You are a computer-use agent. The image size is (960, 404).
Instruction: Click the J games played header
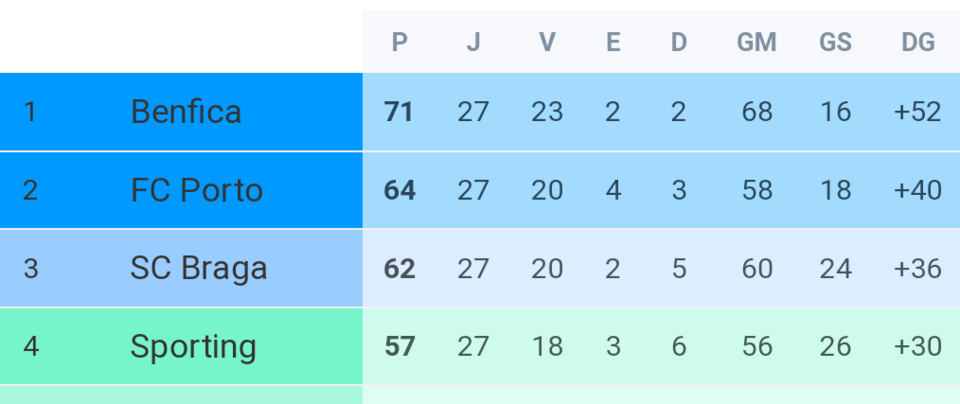tap(473, 42)
